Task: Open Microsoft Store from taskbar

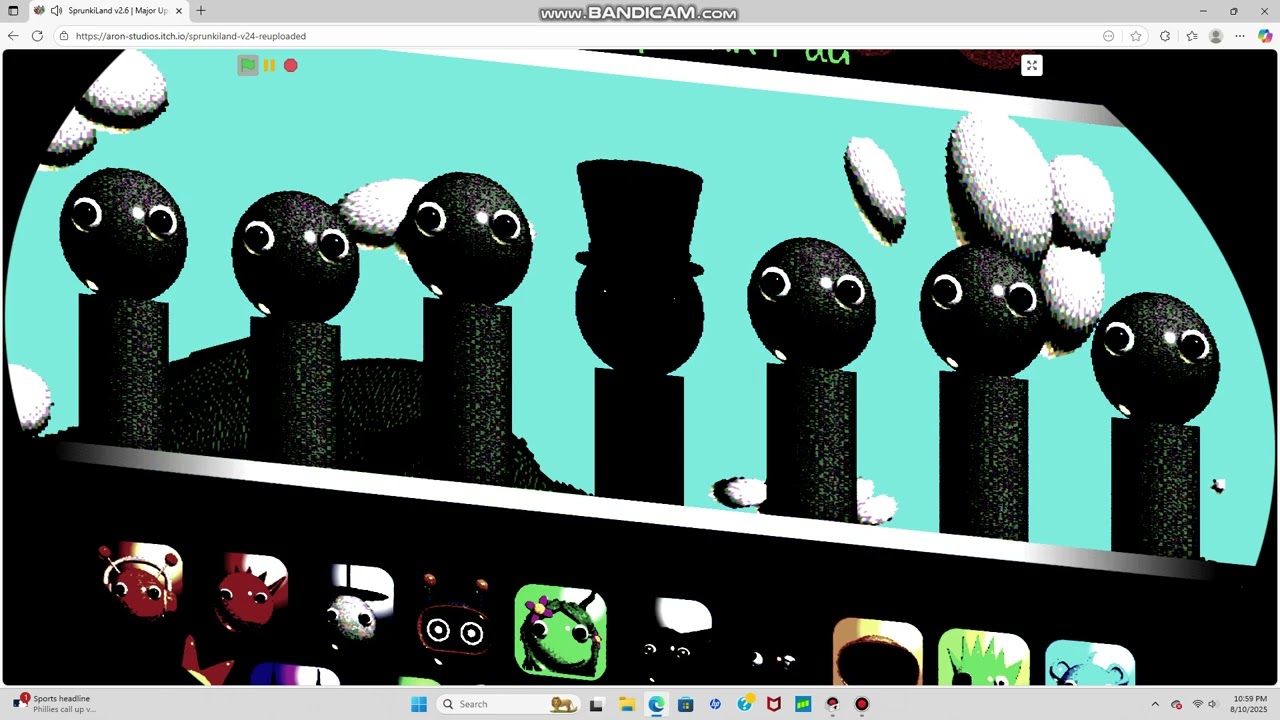Action: click(x=685, y=704)
